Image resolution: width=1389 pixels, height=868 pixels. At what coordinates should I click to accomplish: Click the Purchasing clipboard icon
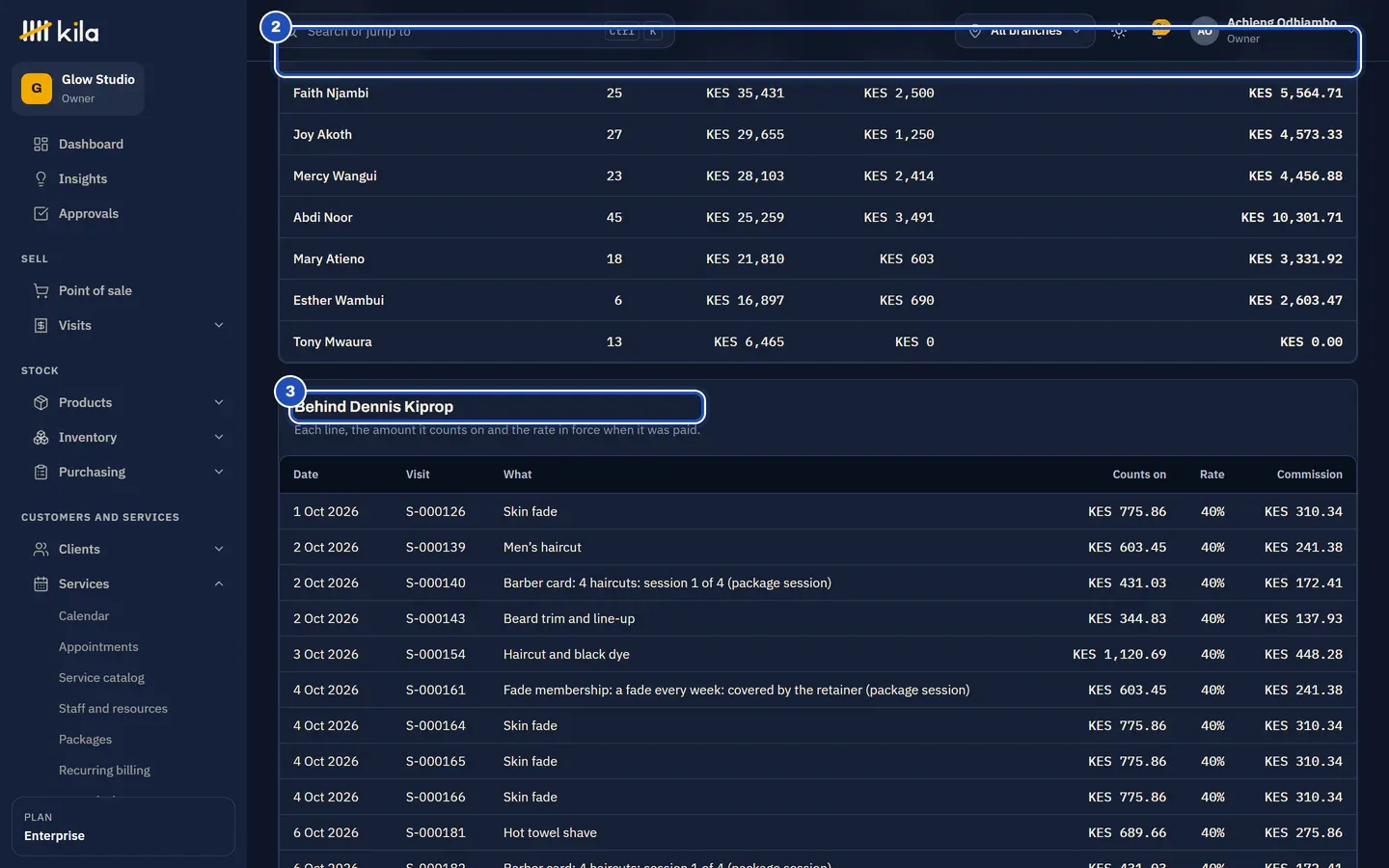pyautogui.click(x=41, y=473)
